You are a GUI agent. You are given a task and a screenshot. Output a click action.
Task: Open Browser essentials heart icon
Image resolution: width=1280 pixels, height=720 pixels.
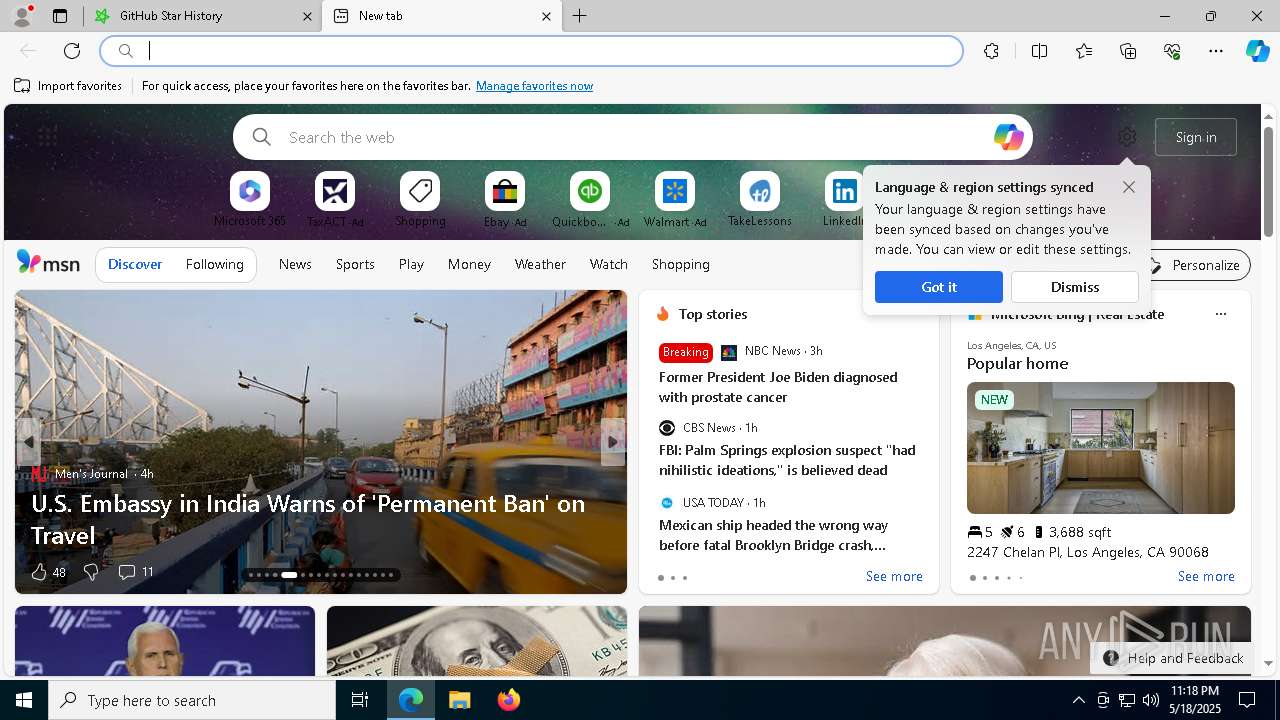tap(1172, 51)
